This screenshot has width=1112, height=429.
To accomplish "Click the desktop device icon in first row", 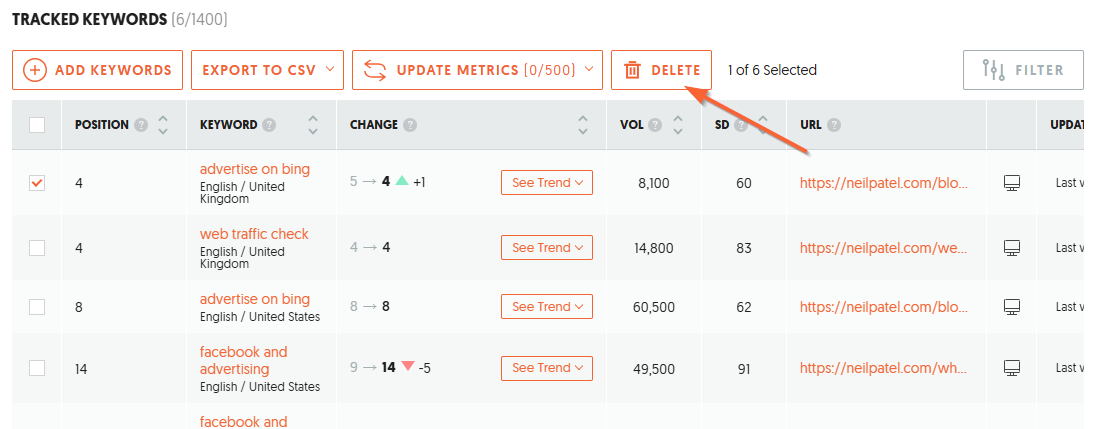I will pos(1012,183).
